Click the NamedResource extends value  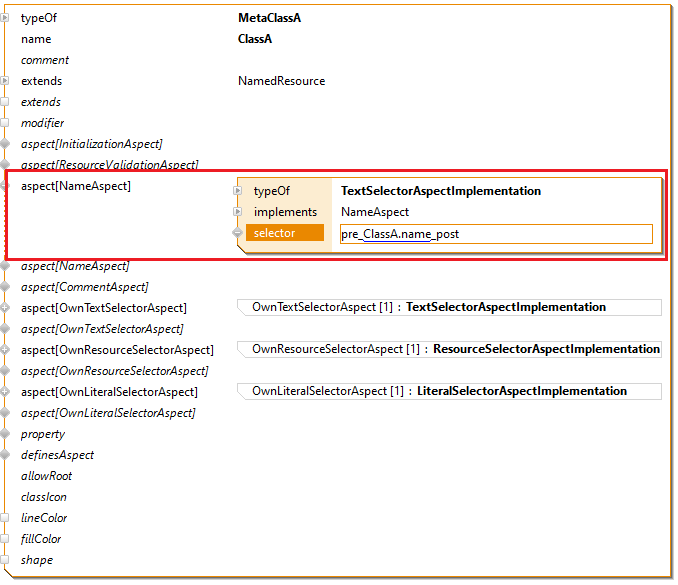(281, 81)
